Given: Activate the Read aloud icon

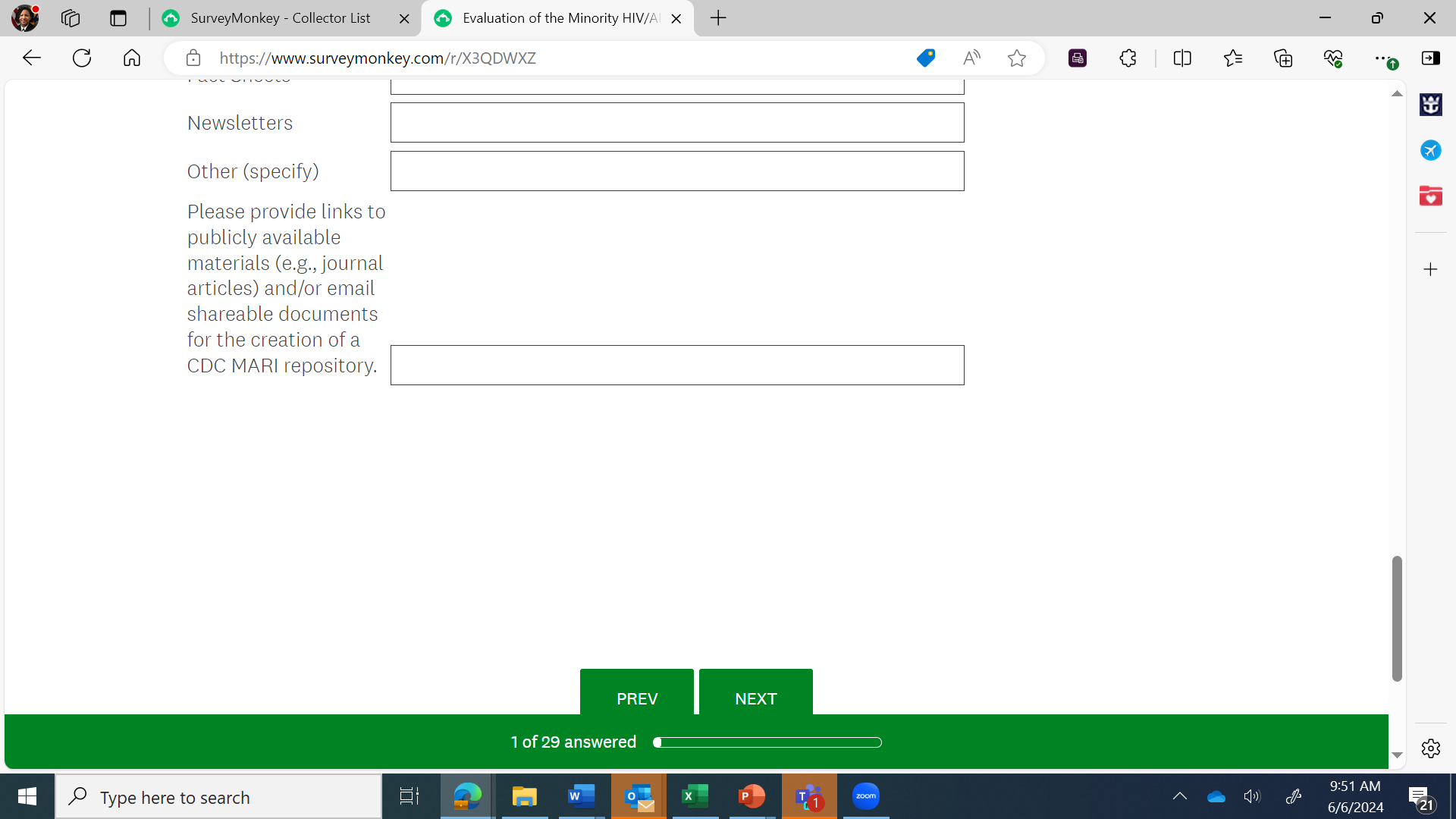Looking at the screenshot, I should (x=971, y=58).
